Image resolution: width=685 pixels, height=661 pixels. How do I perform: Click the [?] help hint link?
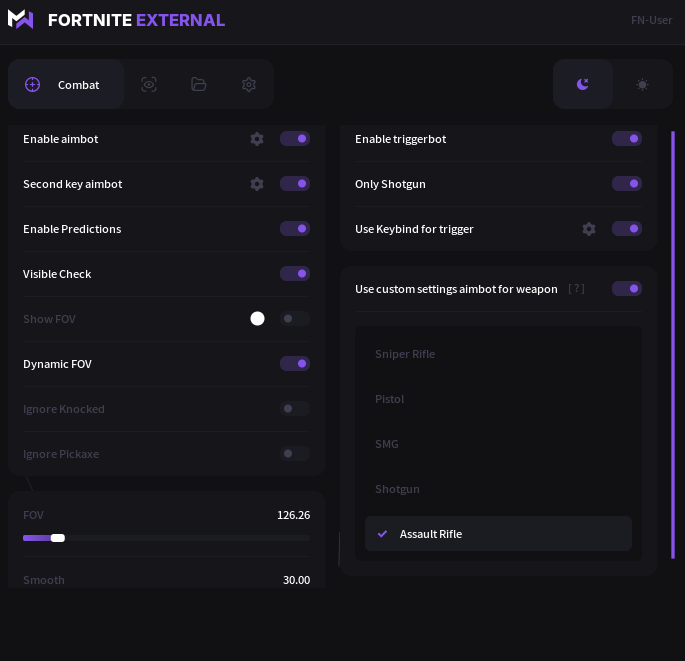tap(576, 288)
